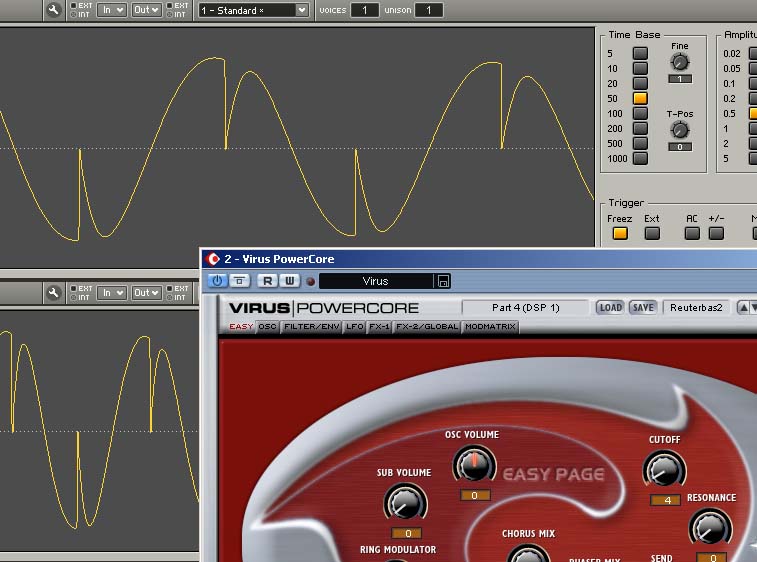Image resolution: width=757 pixels, height=562 pixels.
Task: Click the active 0.5 Amplitude button
Action: pyautogui.click(x=753, y=113)
